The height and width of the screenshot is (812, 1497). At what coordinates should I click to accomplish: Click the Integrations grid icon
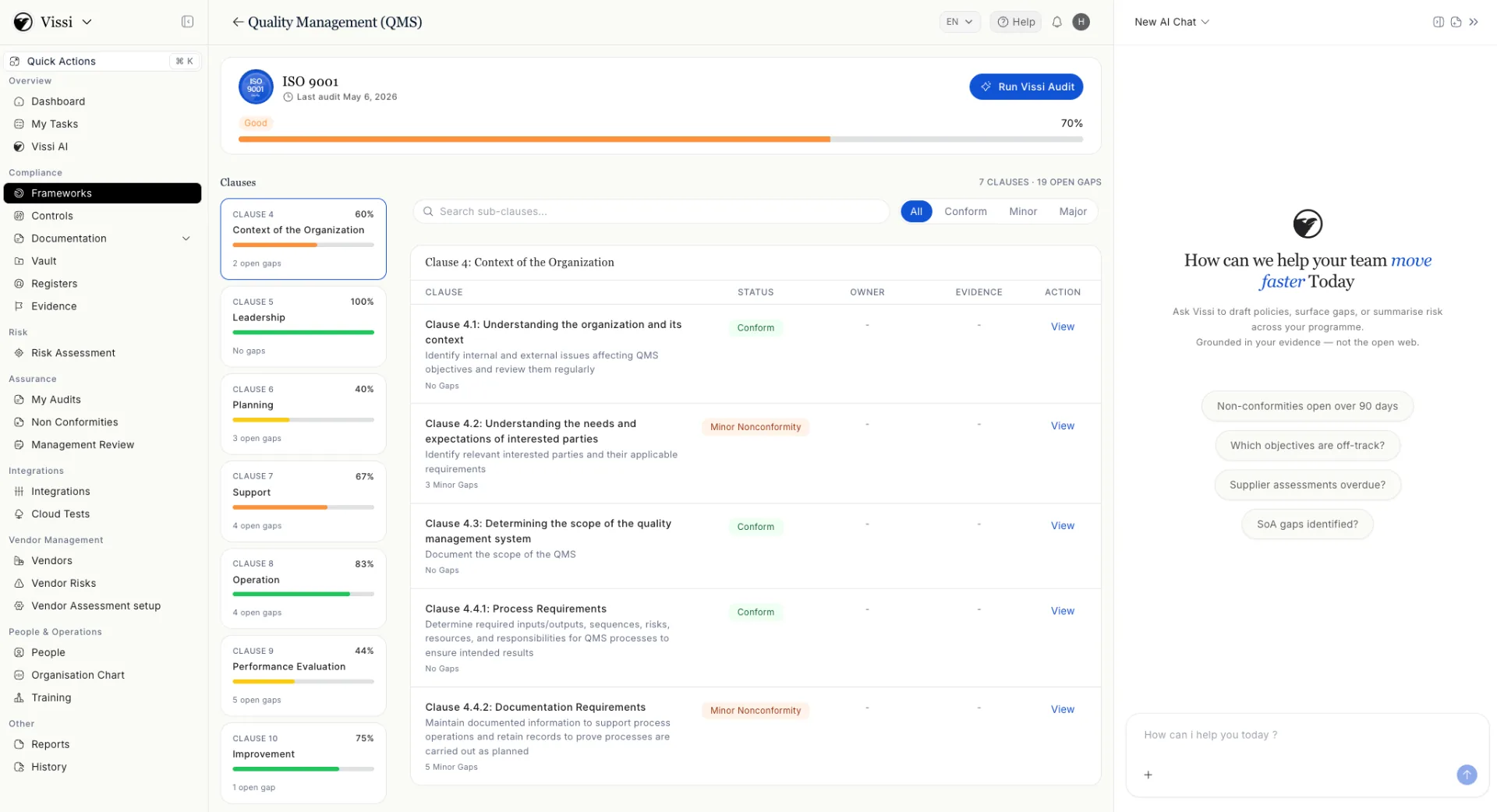point(19,492)
